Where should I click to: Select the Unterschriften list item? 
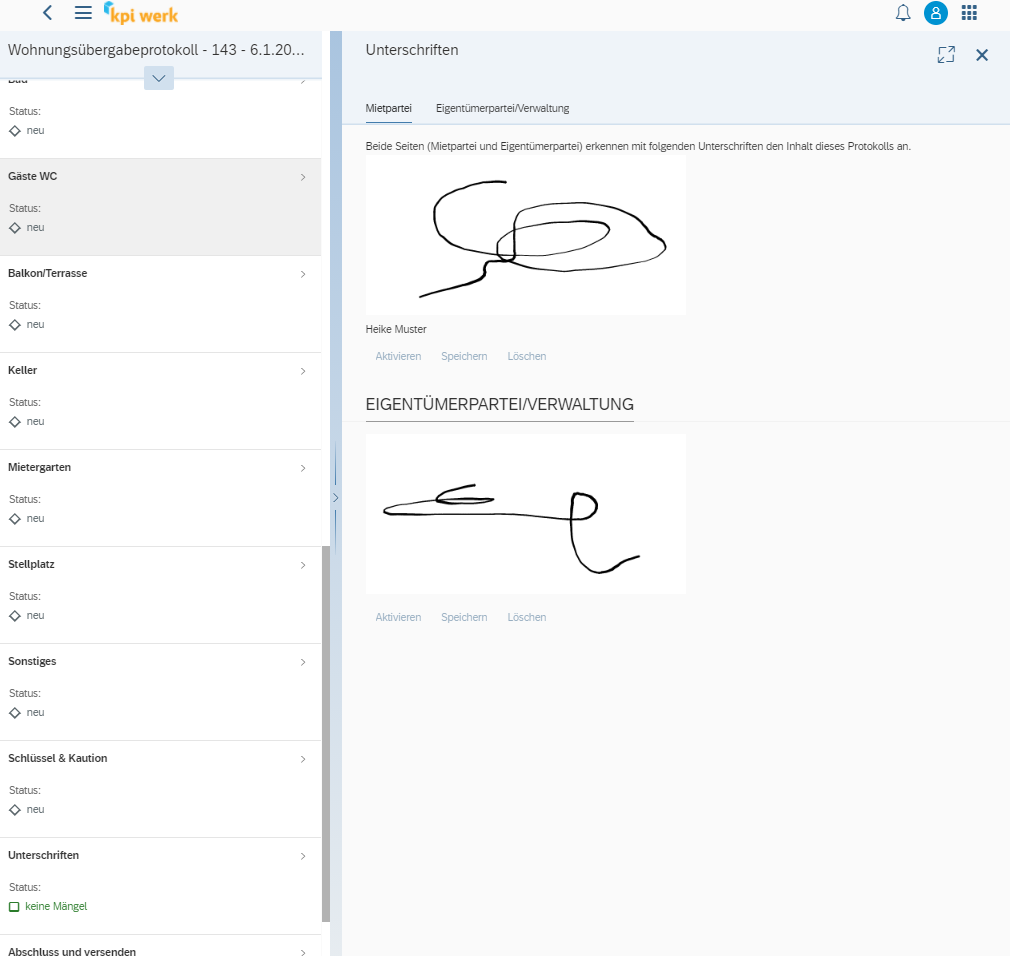tap(160, 886)
